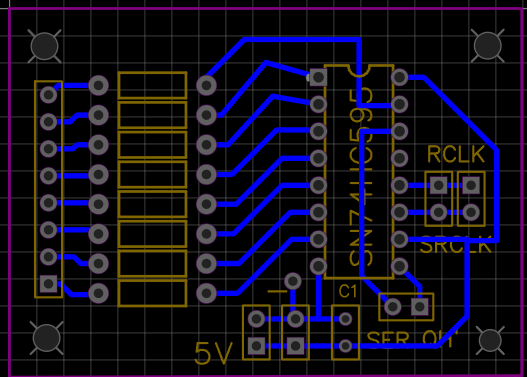This screenshot has width=527, height=377.
Task: Select the square pin 1 pad of SN74HC595
Action: [x=318, y=77]
